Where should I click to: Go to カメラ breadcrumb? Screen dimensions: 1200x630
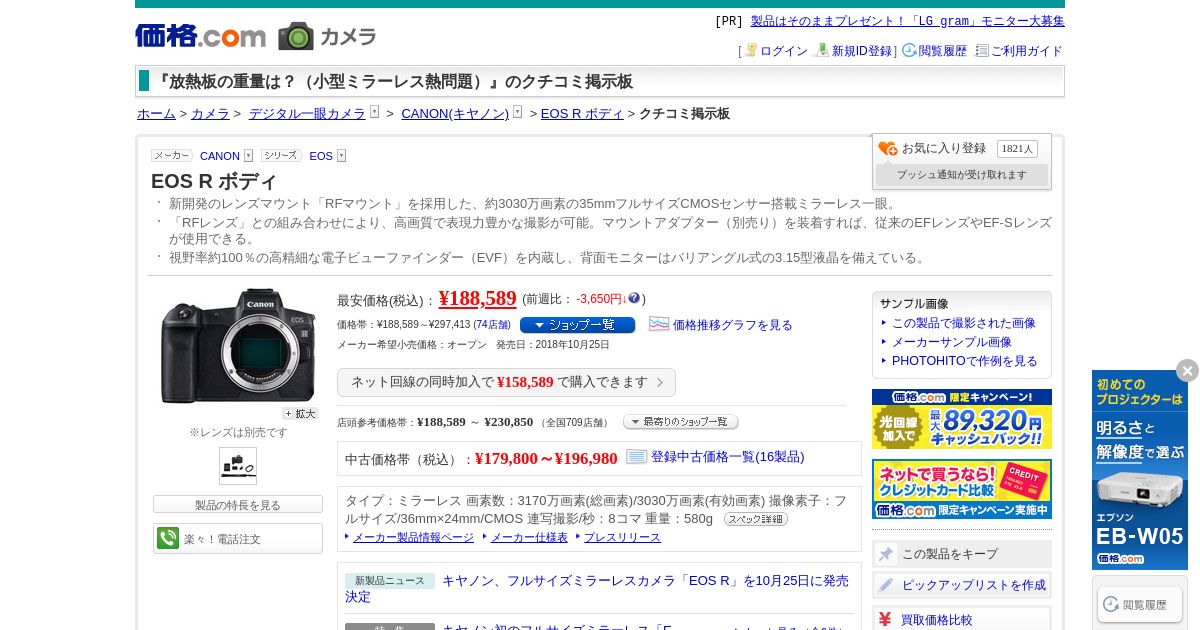tap(210, 114)
